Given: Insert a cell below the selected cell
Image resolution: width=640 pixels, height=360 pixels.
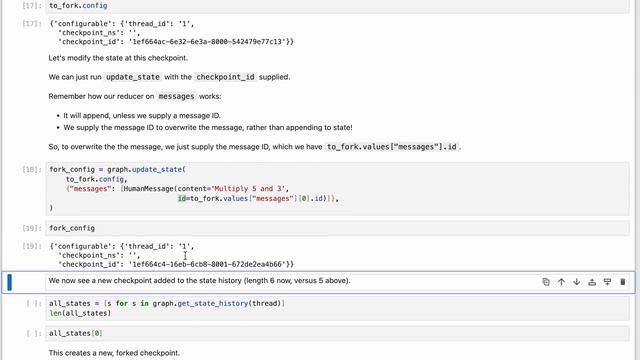Looking at the screenshot, I should [607, 282].
